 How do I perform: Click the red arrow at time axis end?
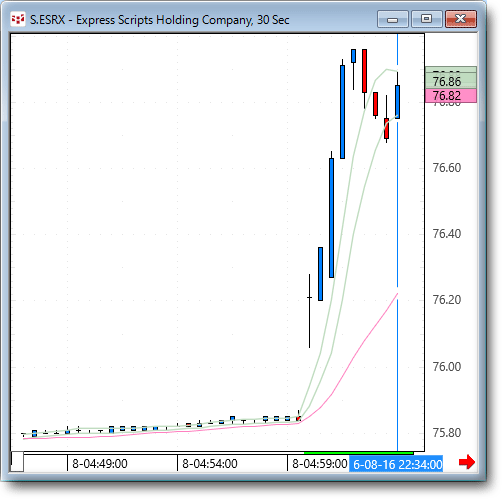click(x=467, y=462)
